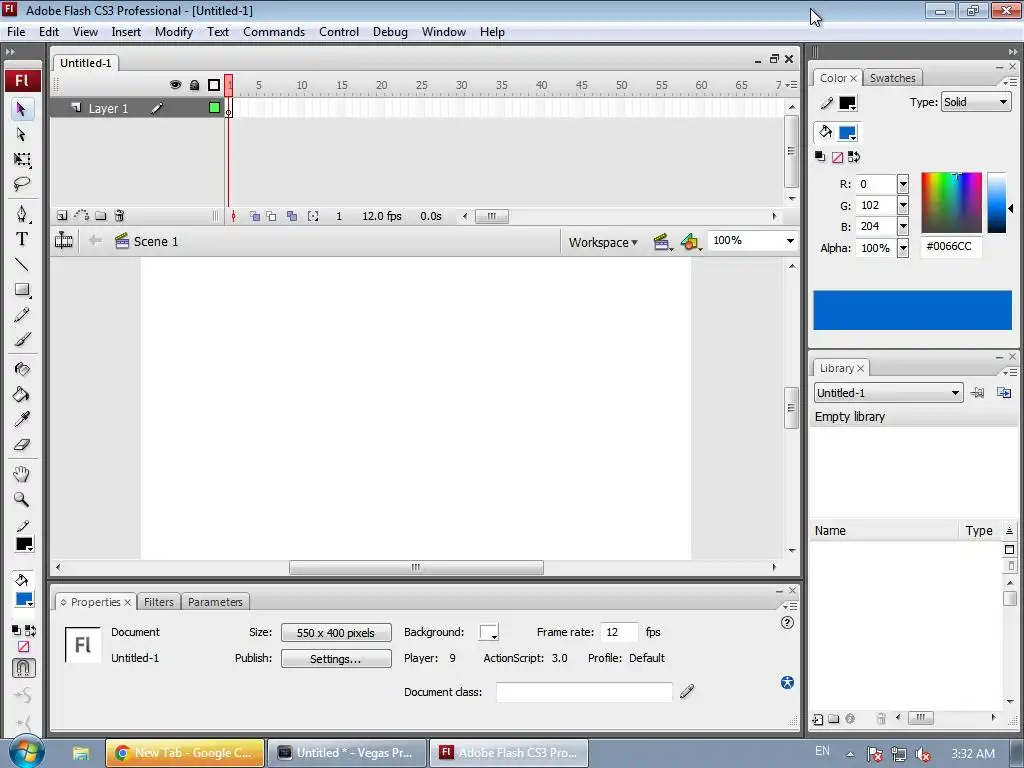Toggle Onion Skin Outlines button
Image resolution: width=1024 pixels, height=768 pixels.
click(x=271, y=216)
